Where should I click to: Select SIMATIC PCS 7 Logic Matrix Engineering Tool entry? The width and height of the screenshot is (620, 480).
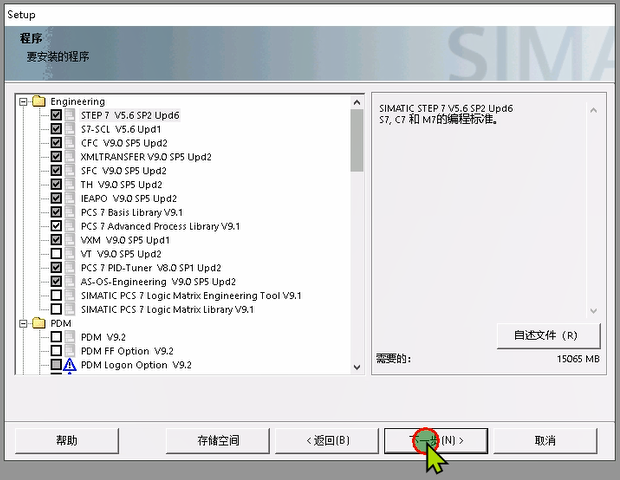(191, 295)
